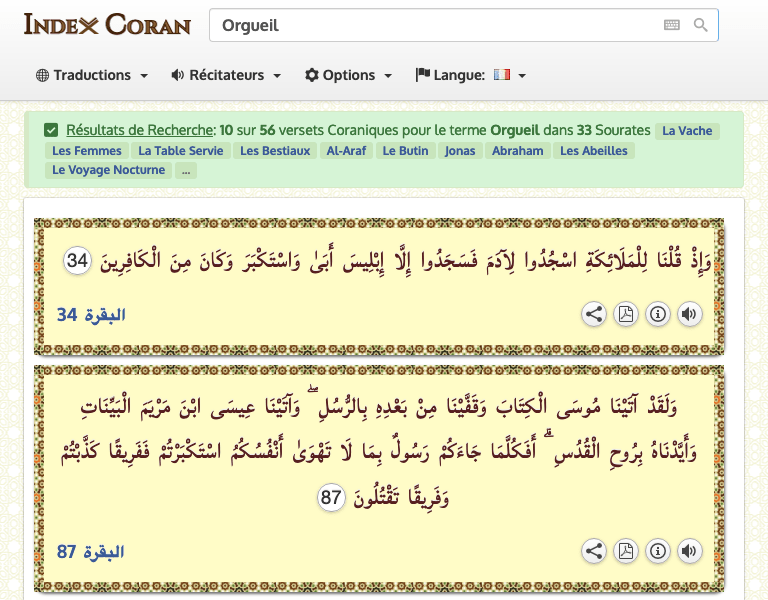This screenshot has width=768, height=600.
Task: Expand the Options dropdown arrow
Action: click(x=388, y=76)
